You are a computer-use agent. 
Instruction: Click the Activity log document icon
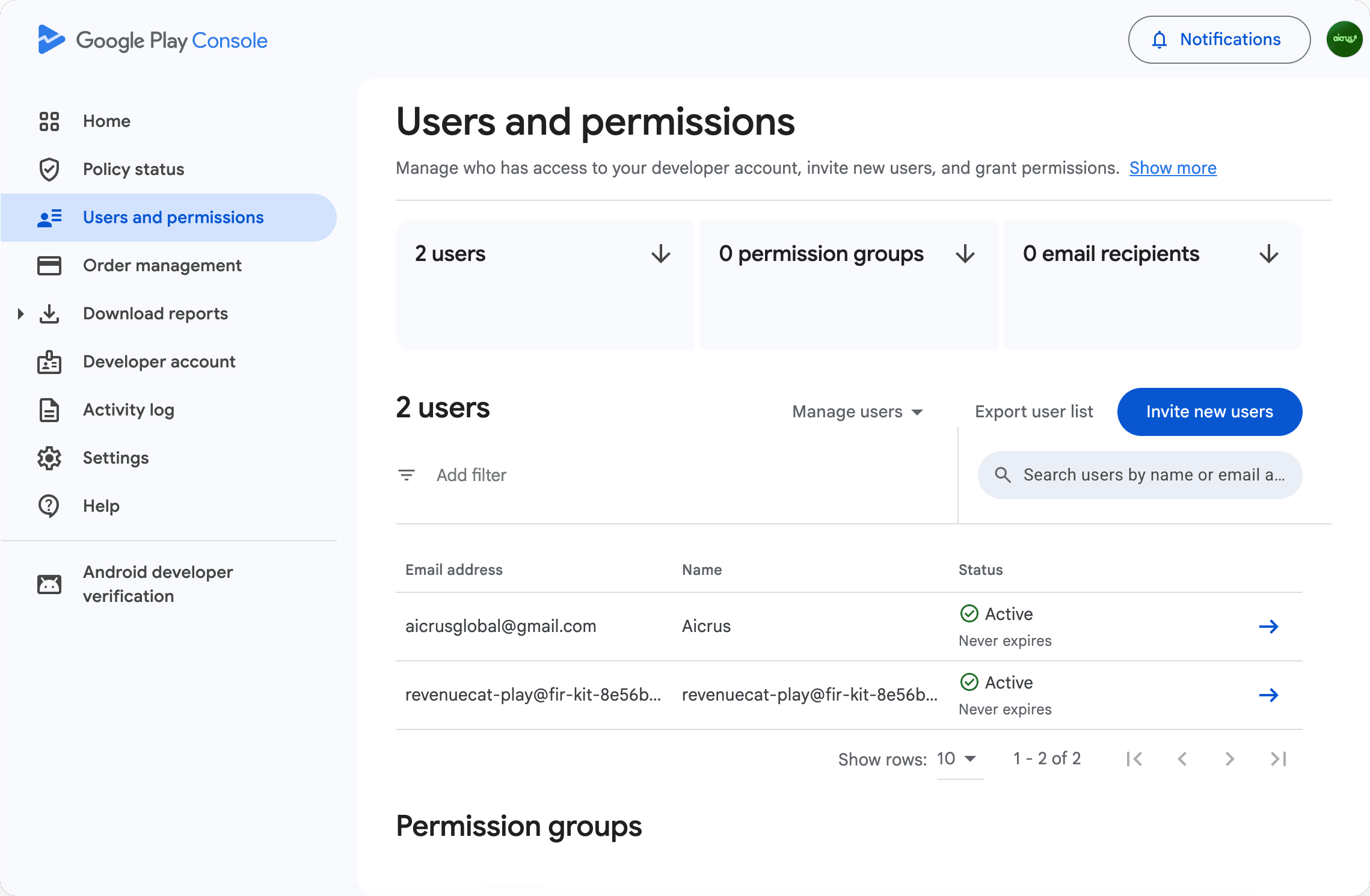click(49, 410)
